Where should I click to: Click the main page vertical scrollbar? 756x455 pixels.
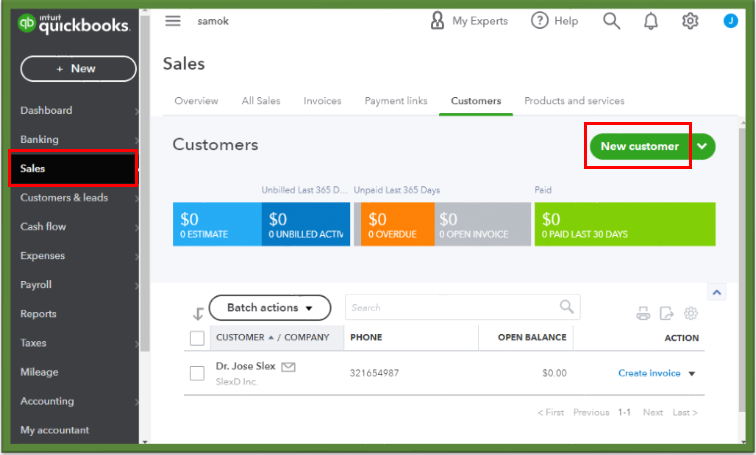[x=742, y=270]
